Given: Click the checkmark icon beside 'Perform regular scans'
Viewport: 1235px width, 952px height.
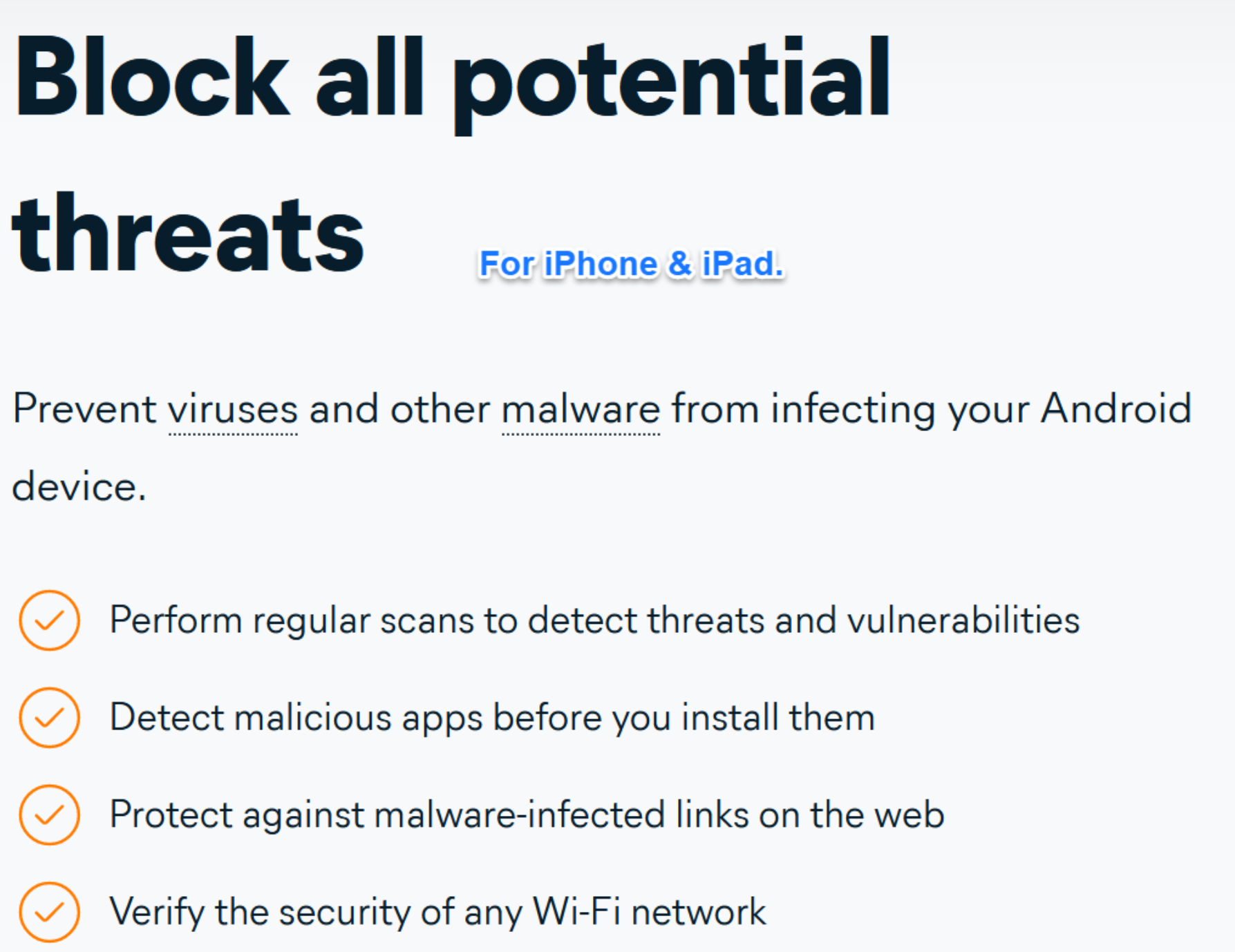Looking at the screenshot, I should click(49, 620).
